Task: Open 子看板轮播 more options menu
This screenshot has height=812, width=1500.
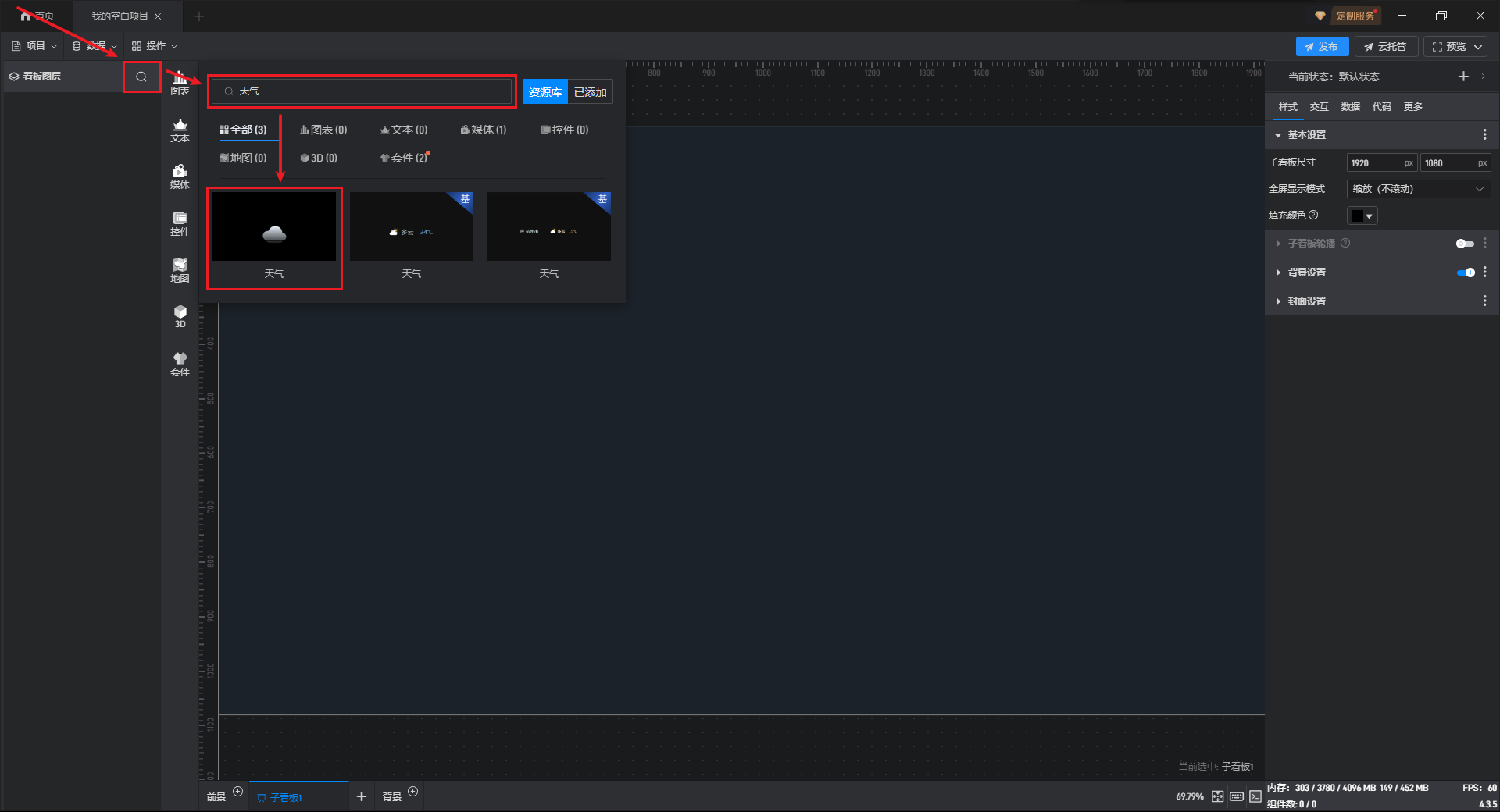Action: (1484, 244)
